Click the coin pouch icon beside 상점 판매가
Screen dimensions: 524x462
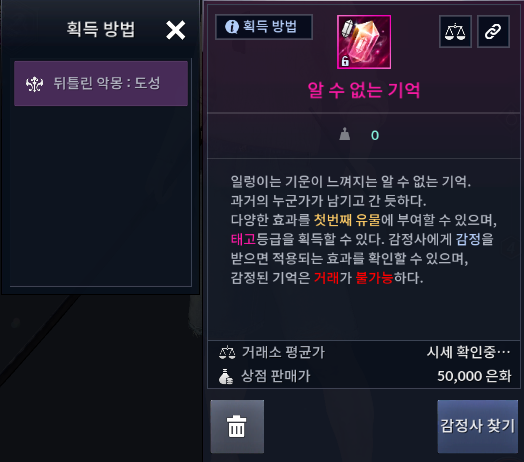pyautogui.click(x=226, y=376)
